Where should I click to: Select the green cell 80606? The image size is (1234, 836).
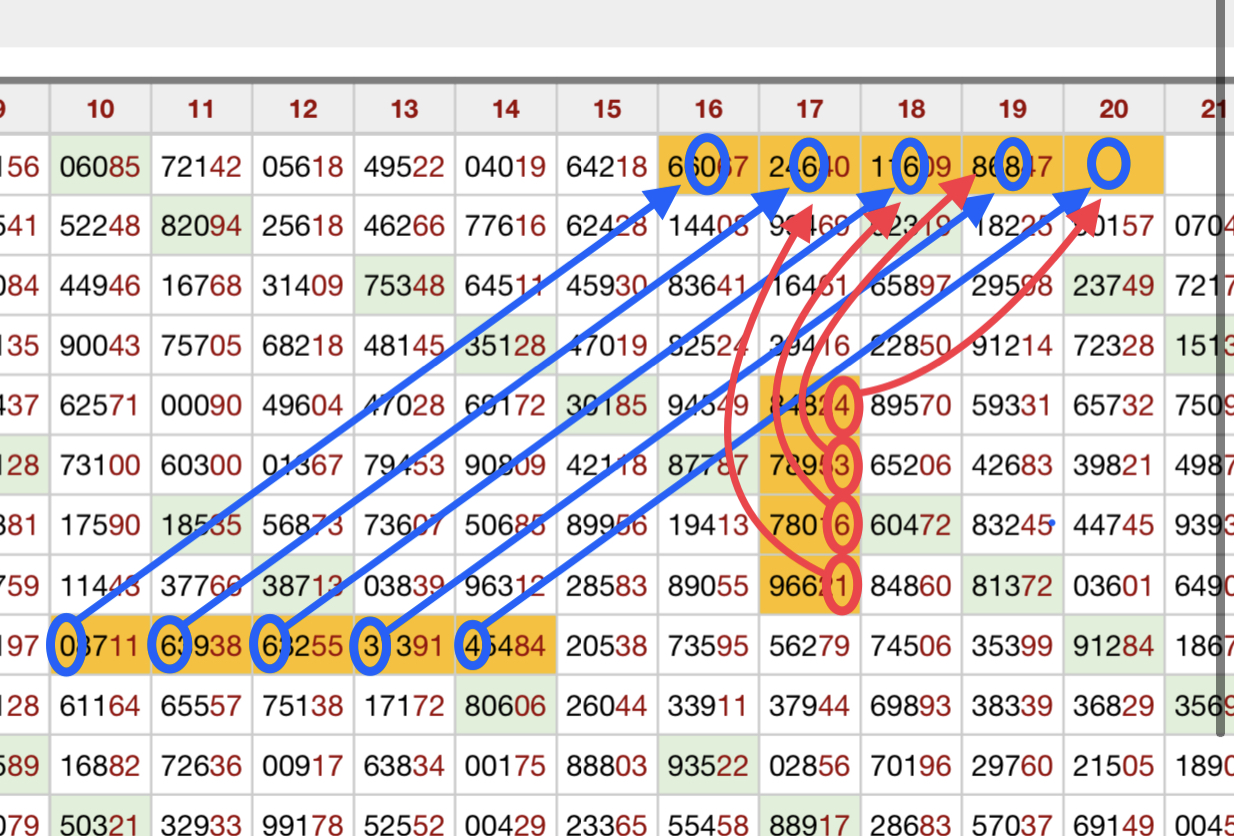505,707
